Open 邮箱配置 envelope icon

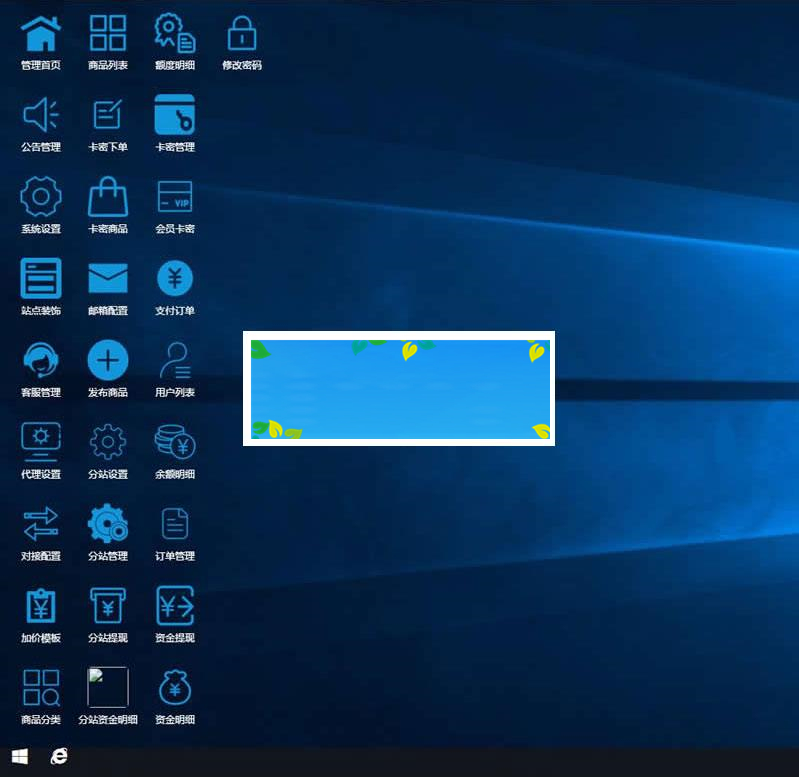click(108, 278)
